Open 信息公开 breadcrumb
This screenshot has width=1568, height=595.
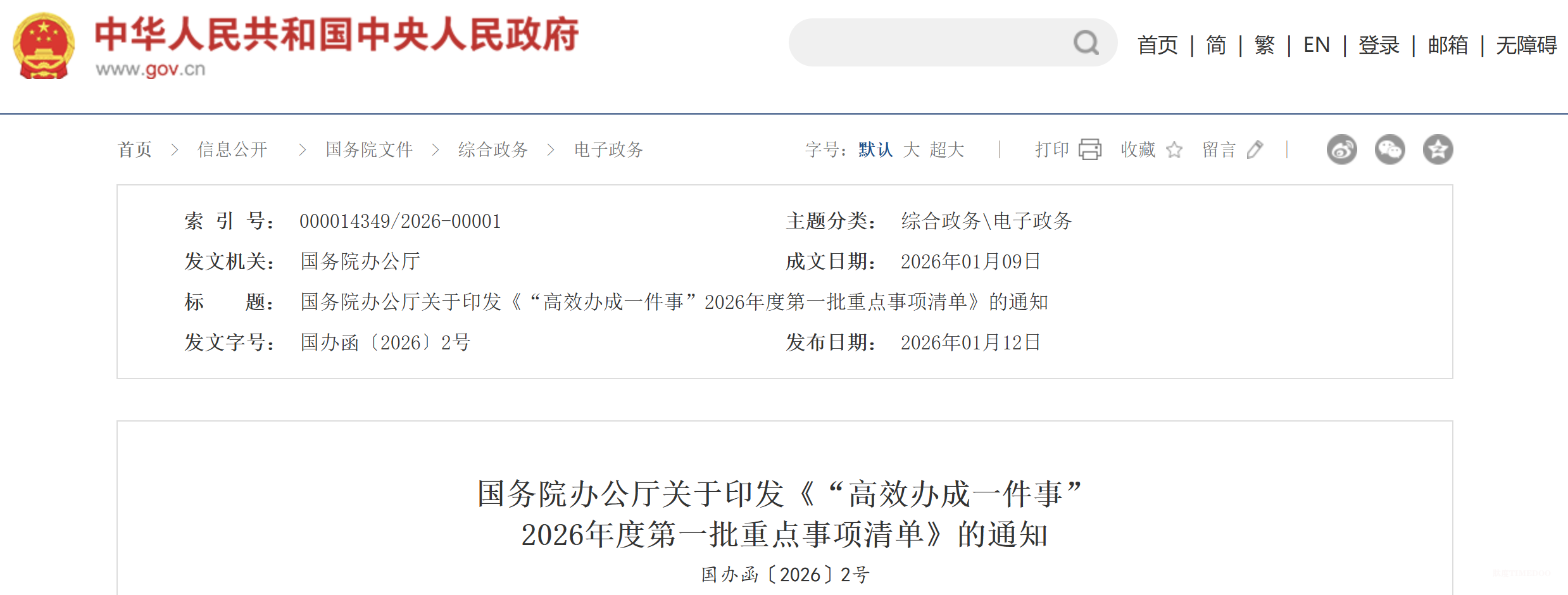232,150
